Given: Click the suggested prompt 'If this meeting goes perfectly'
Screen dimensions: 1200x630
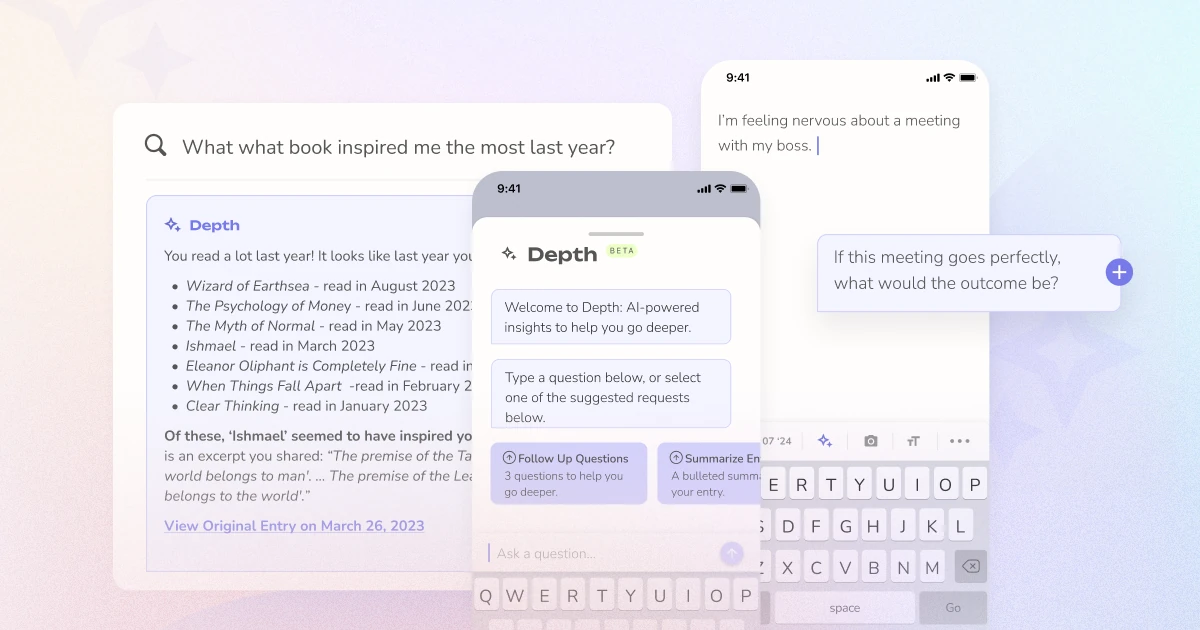Looking at the screenshot, I should click(968, 272).
